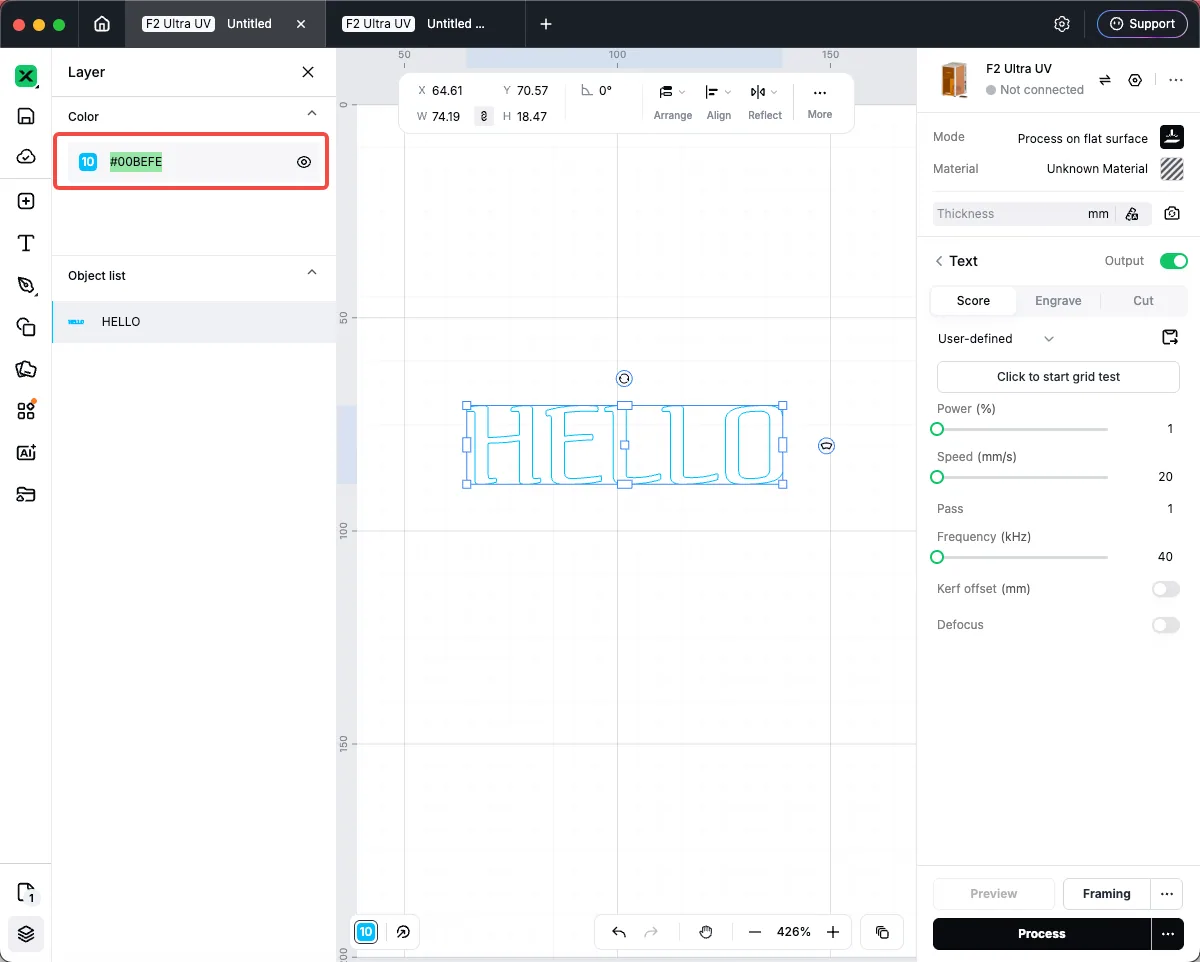Image resolution: width=1200 pixels, height=962 pixels.
Task: Select the Pen vector tool icon
Action: pos(26,285)
